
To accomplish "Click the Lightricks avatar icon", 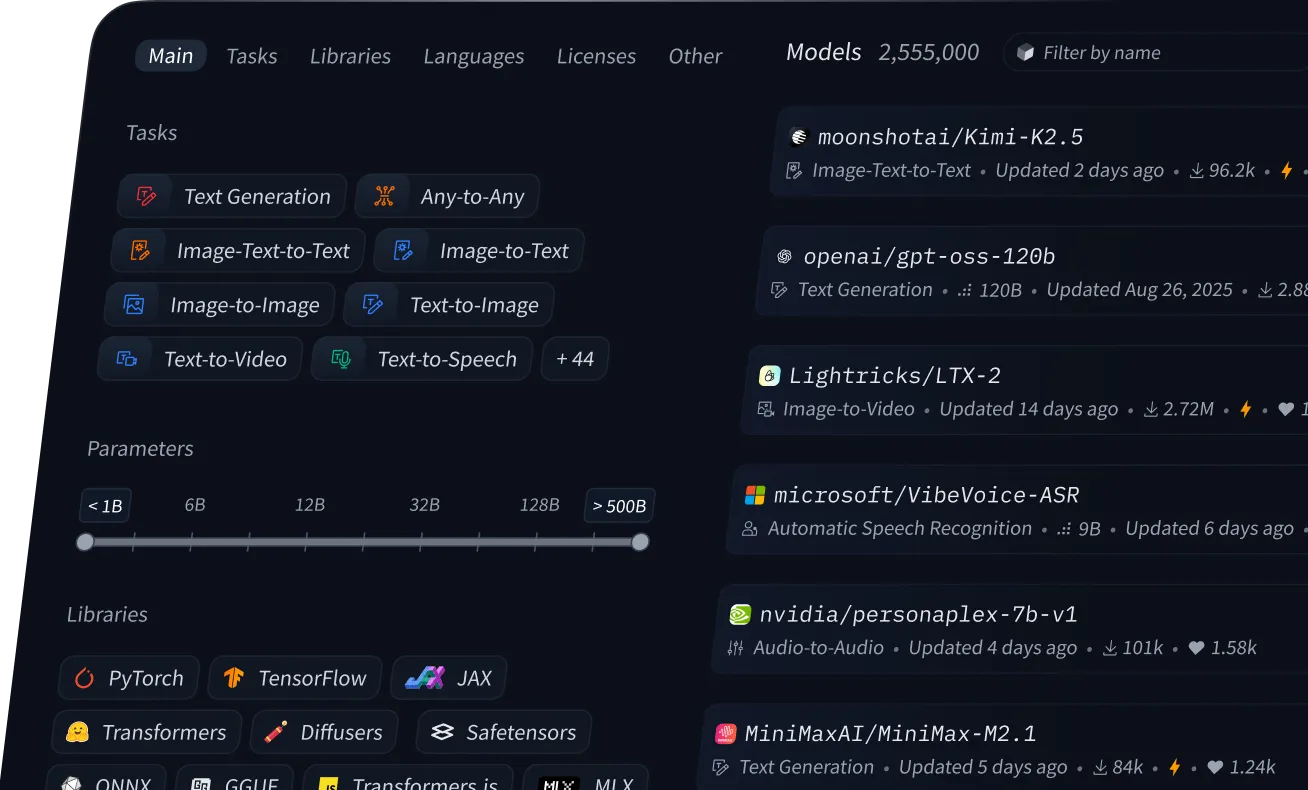I will coord(769,376).
